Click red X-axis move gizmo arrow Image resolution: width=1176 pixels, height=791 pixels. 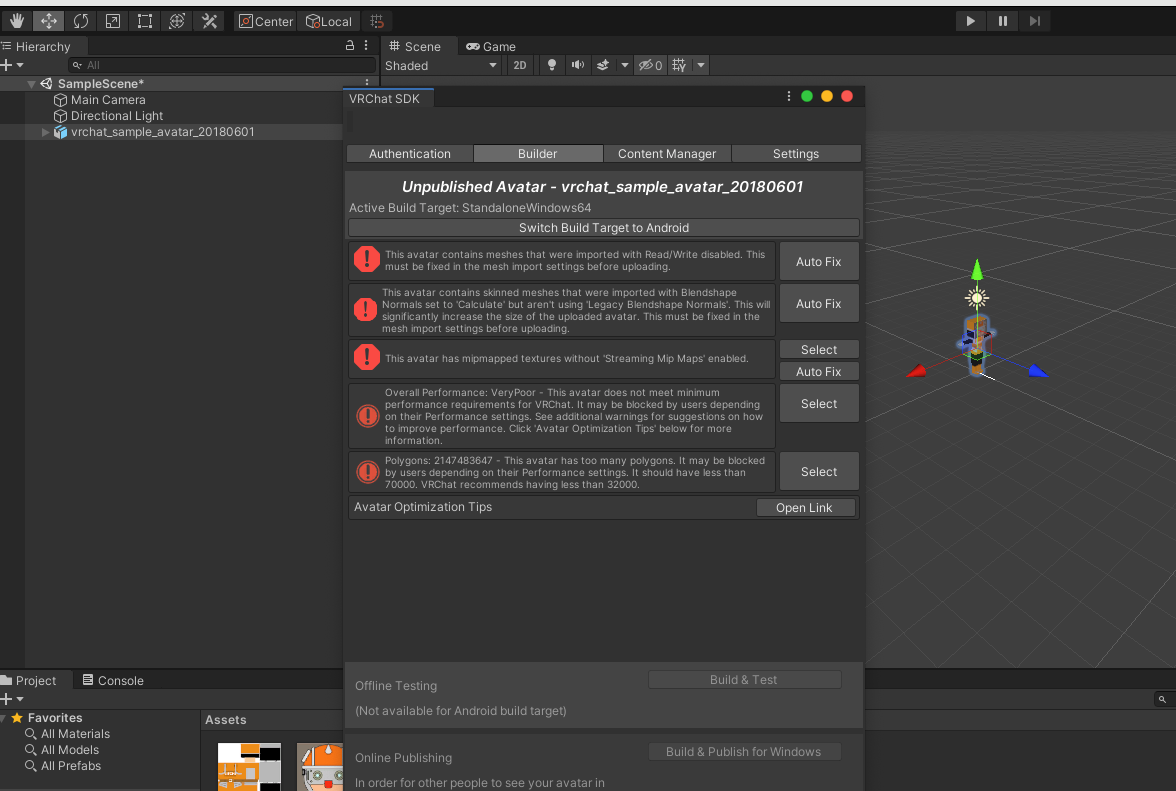click(916, 371)
